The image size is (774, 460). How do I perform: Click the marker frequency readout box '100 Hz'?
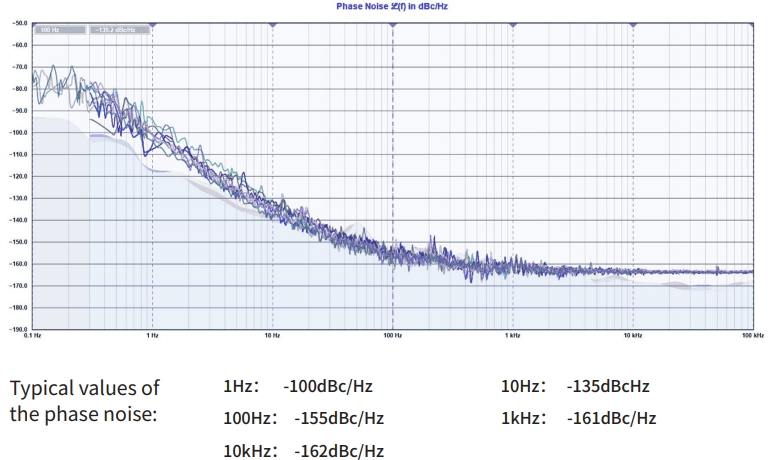coord(59,30)
